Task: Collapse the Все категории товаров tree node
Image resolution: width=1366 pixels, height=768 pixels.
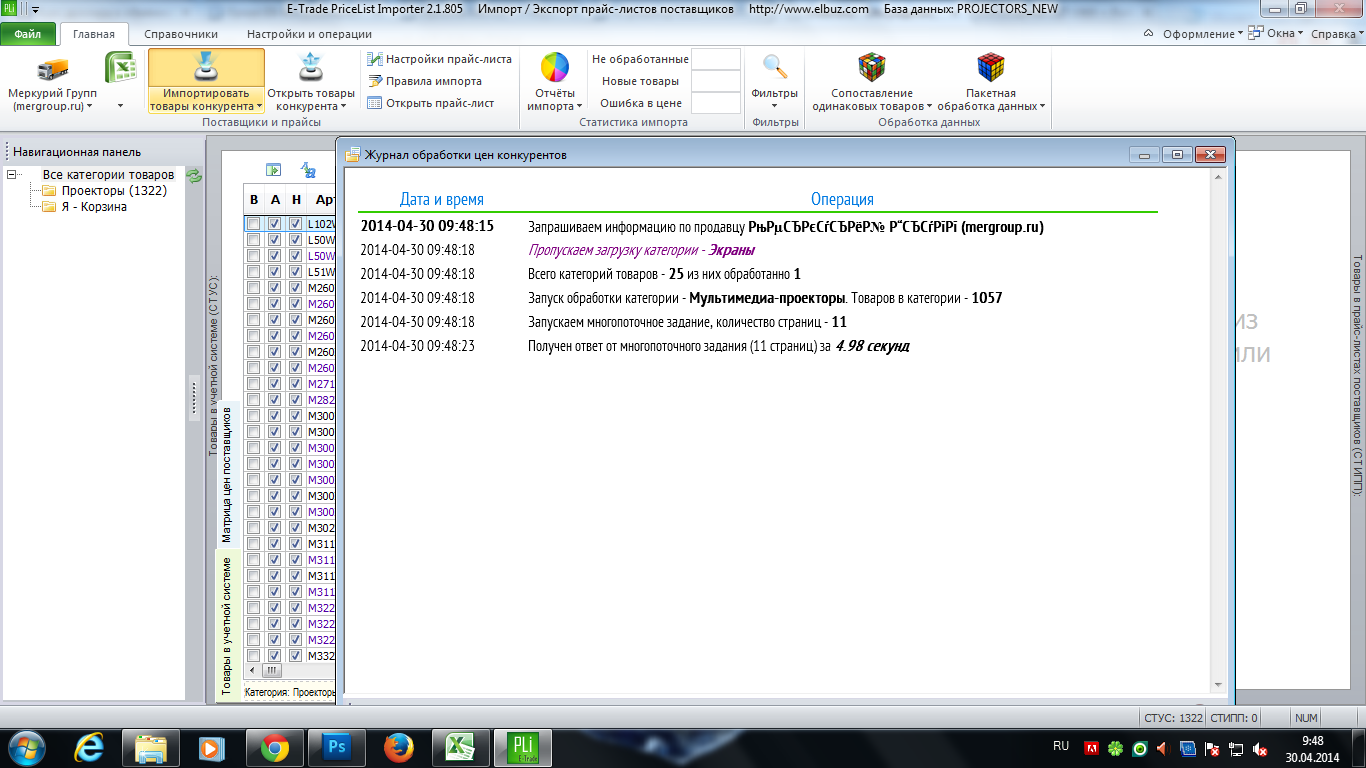Action: point(12,175)
